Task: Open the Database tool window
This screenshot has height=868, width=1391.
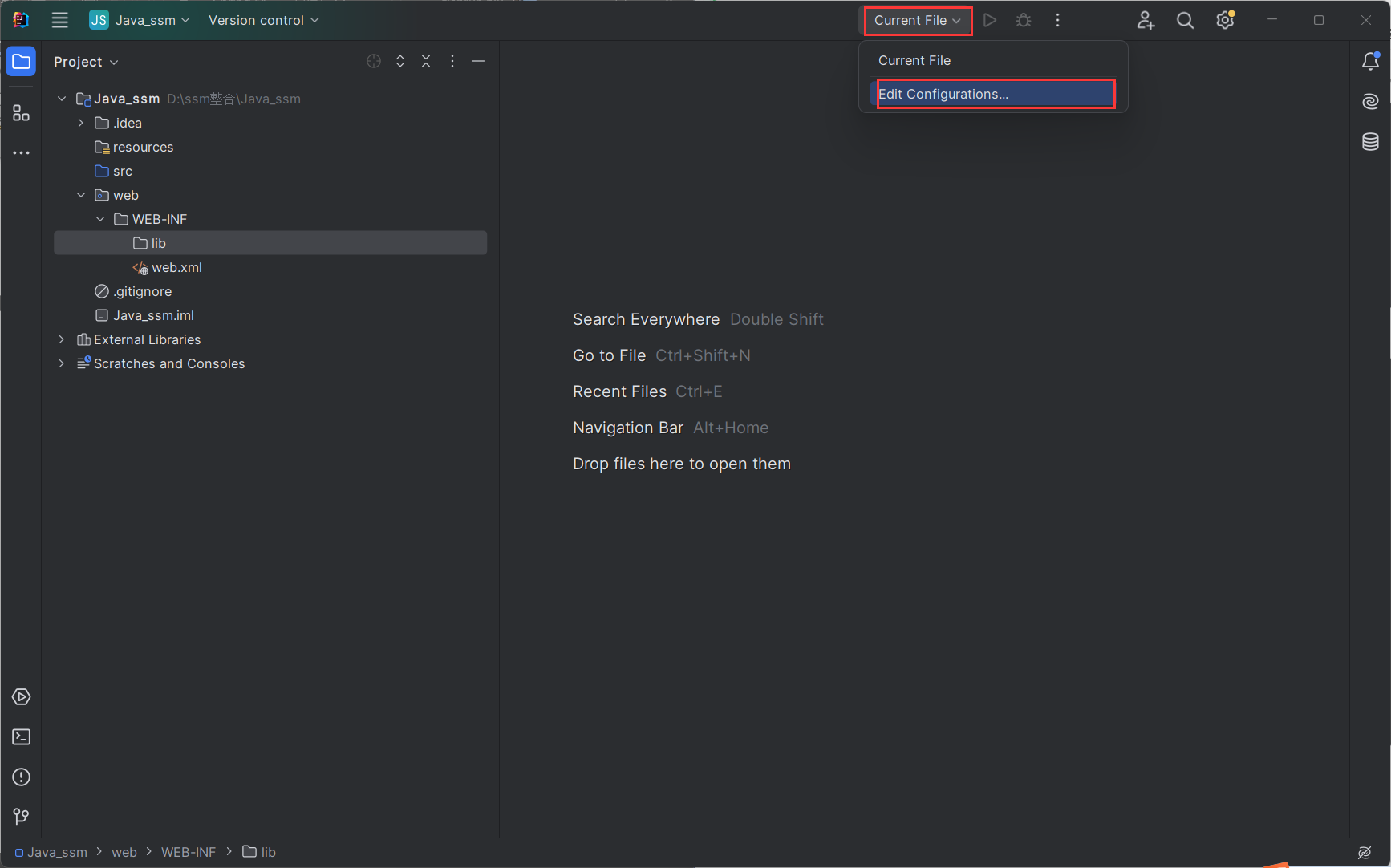Action: (x=1370, y=142)
